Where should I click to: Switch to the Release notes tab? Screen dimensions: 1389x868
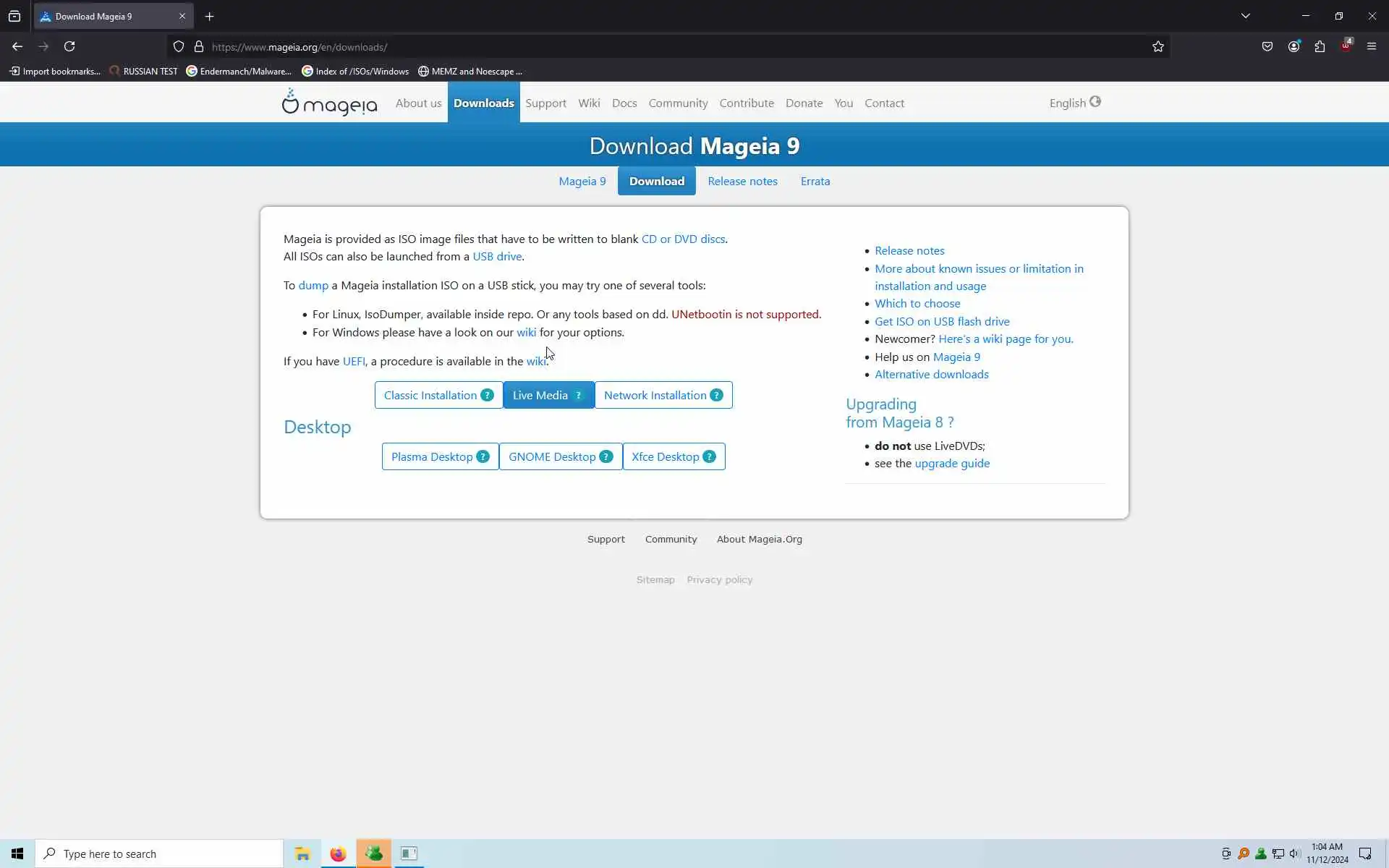[x=742, y=181]
